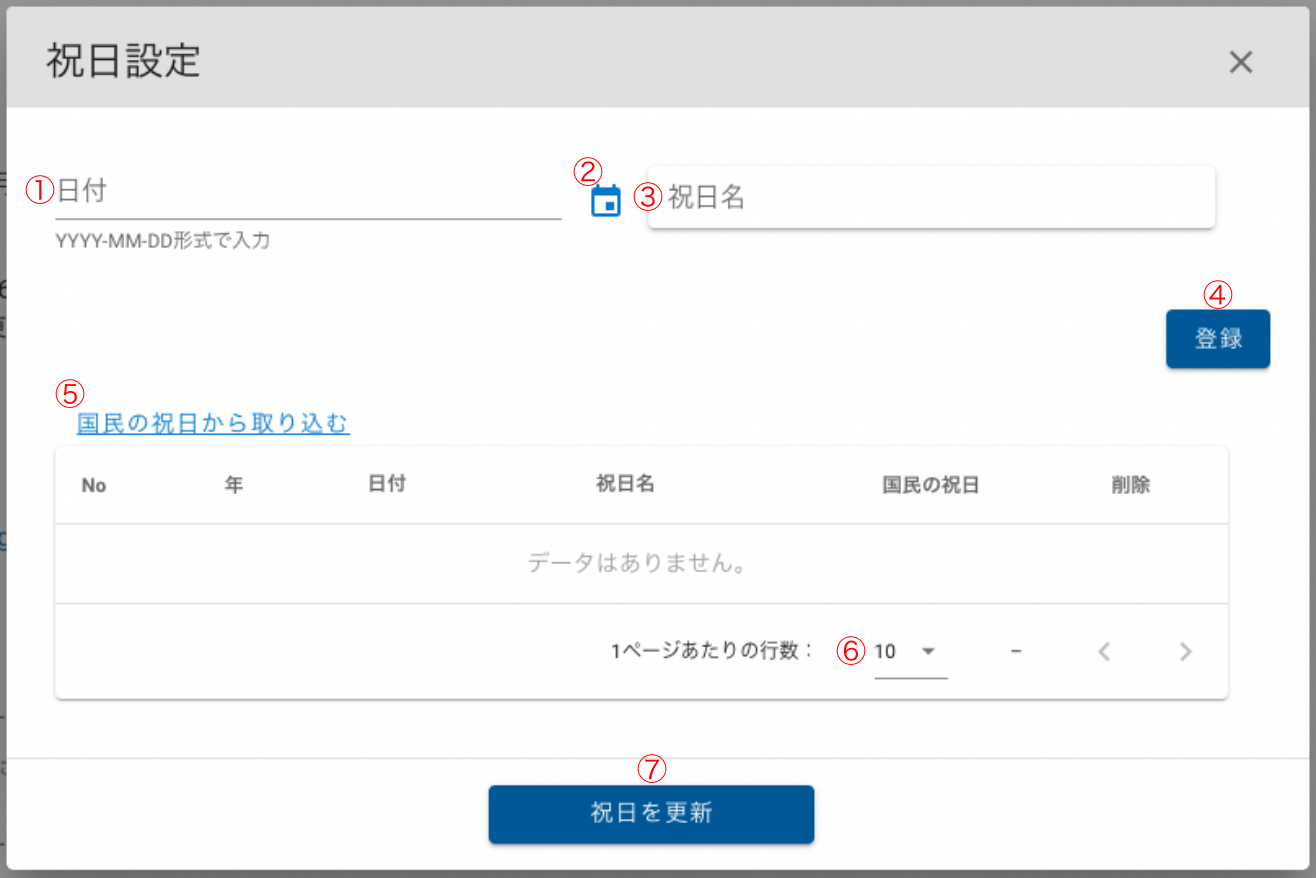Focus the 祝日名 holiday name field
The image size is (1316, 878).
click(930, 197)
